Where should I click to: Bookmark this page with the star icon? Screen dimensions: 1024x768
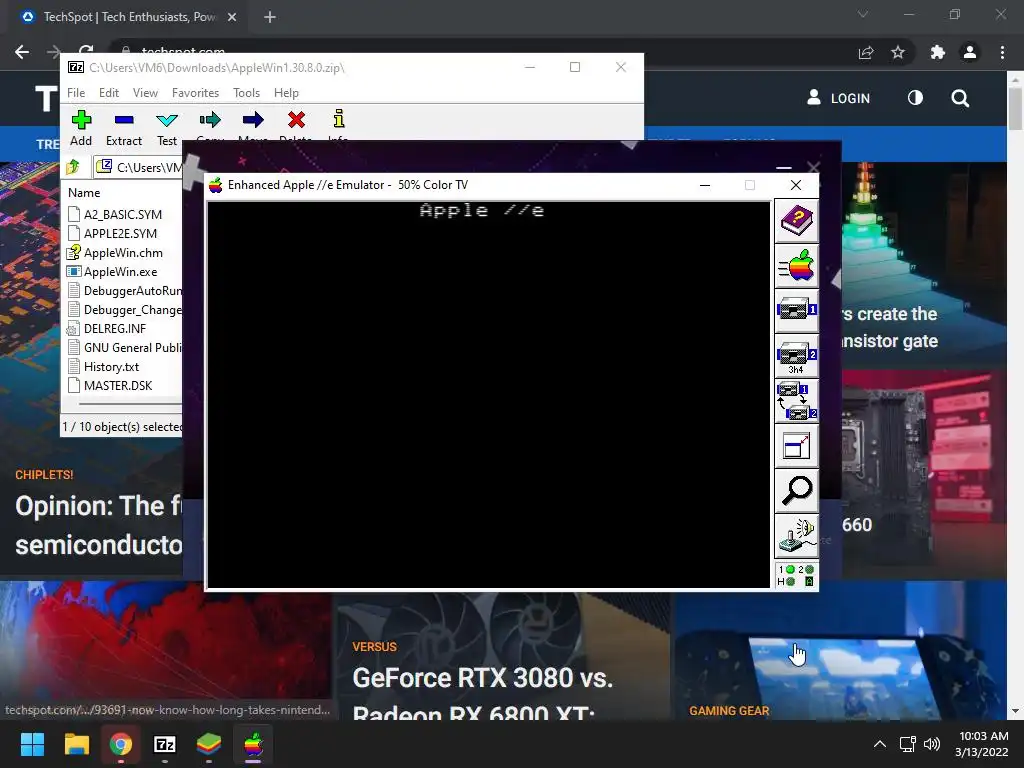click(898, 52)
